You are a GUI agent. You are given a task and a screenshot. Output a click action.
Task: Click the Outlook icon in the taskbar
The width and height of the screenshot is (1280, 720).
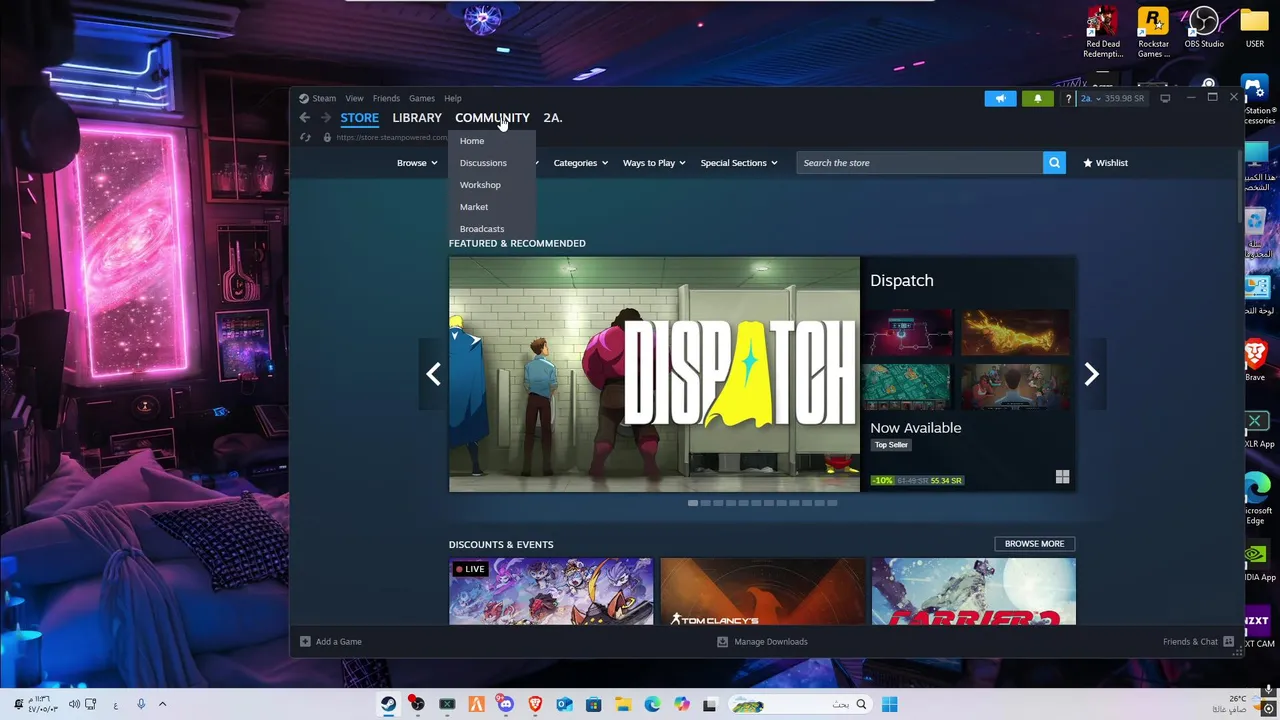pos(564,704)
